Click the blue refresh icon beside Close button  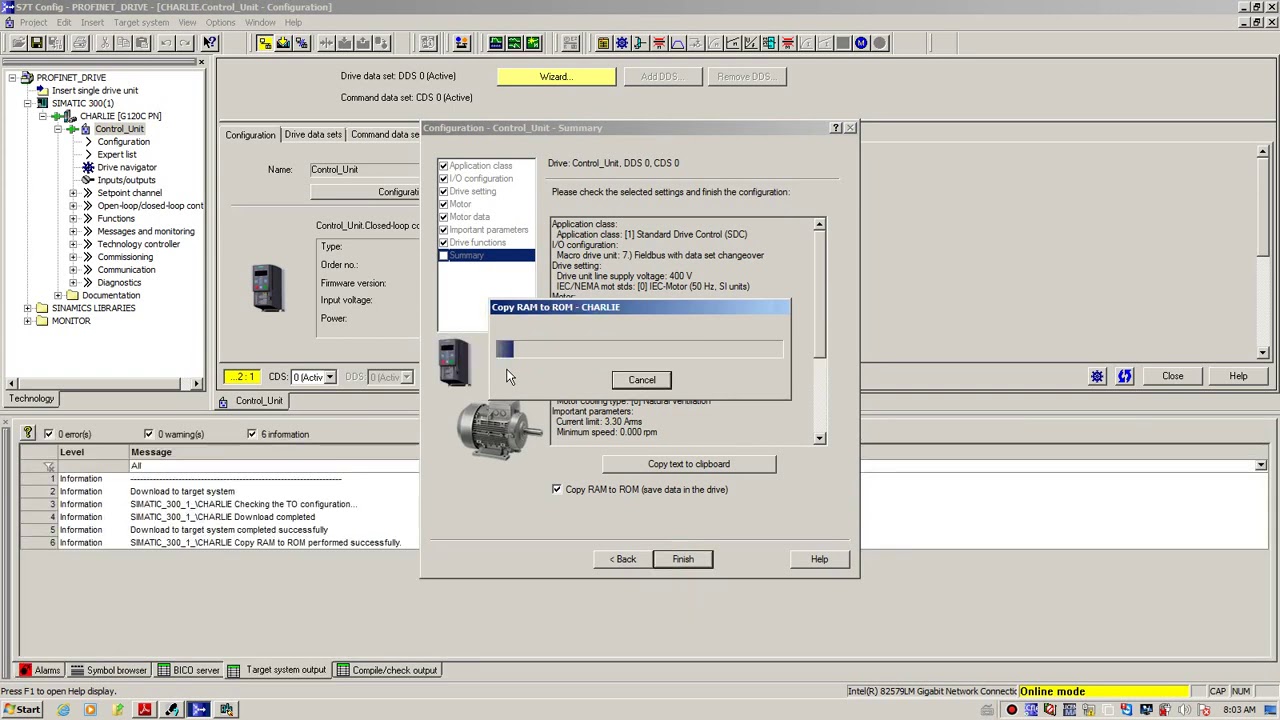point(1125,376)
